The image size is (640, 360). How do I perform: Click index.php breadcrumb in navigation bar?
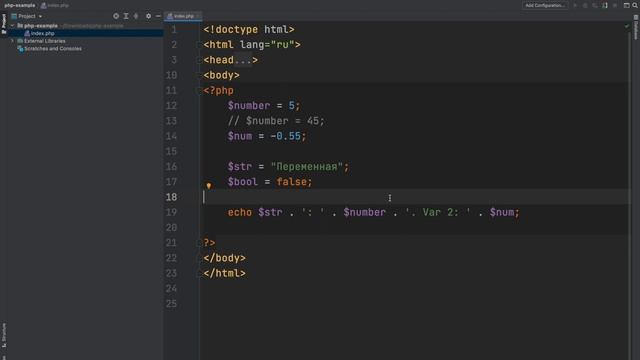55,5
